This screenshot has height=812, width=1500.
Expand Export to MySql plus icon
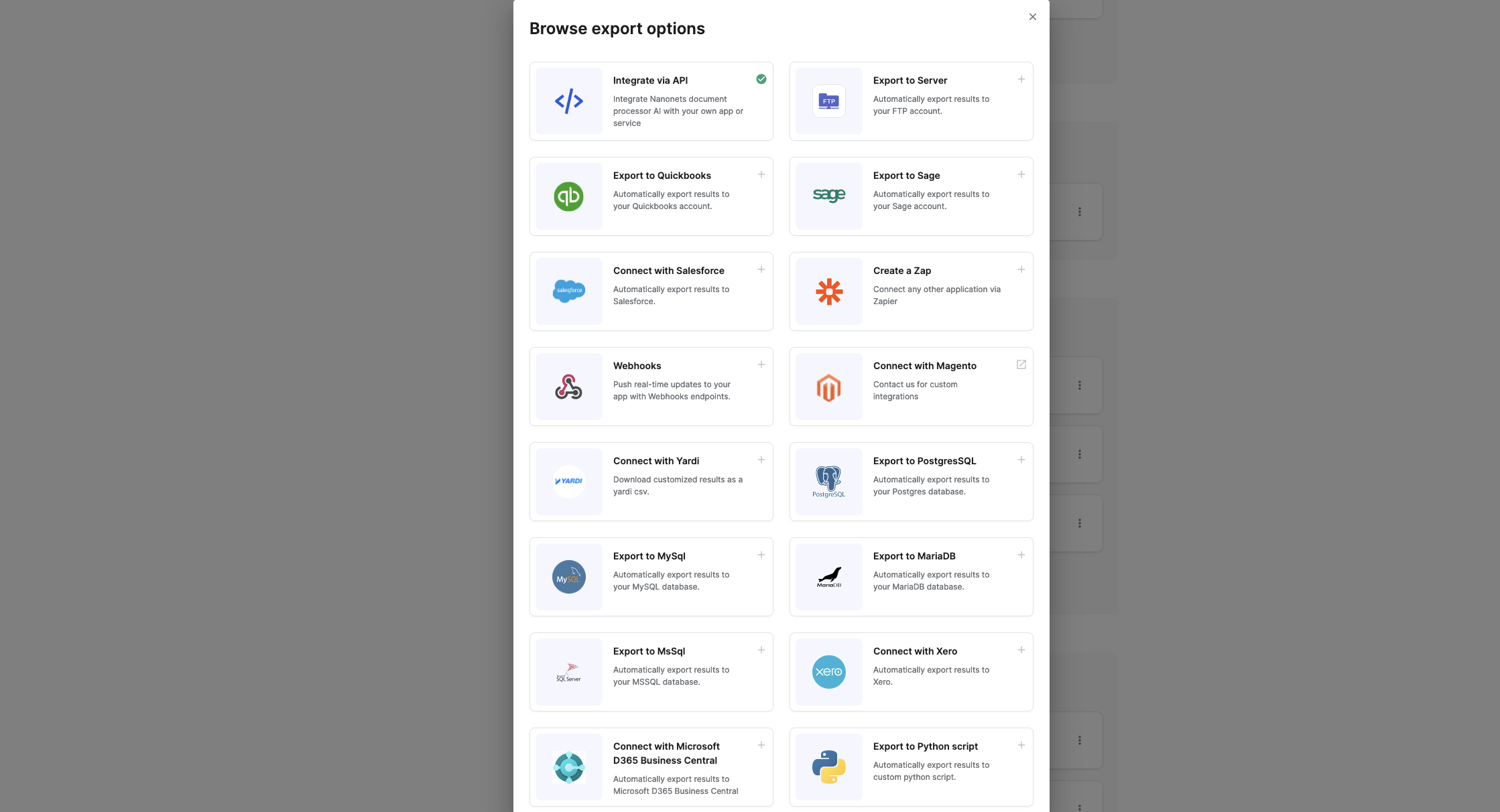pyautogui.click(x=761, y=555)
